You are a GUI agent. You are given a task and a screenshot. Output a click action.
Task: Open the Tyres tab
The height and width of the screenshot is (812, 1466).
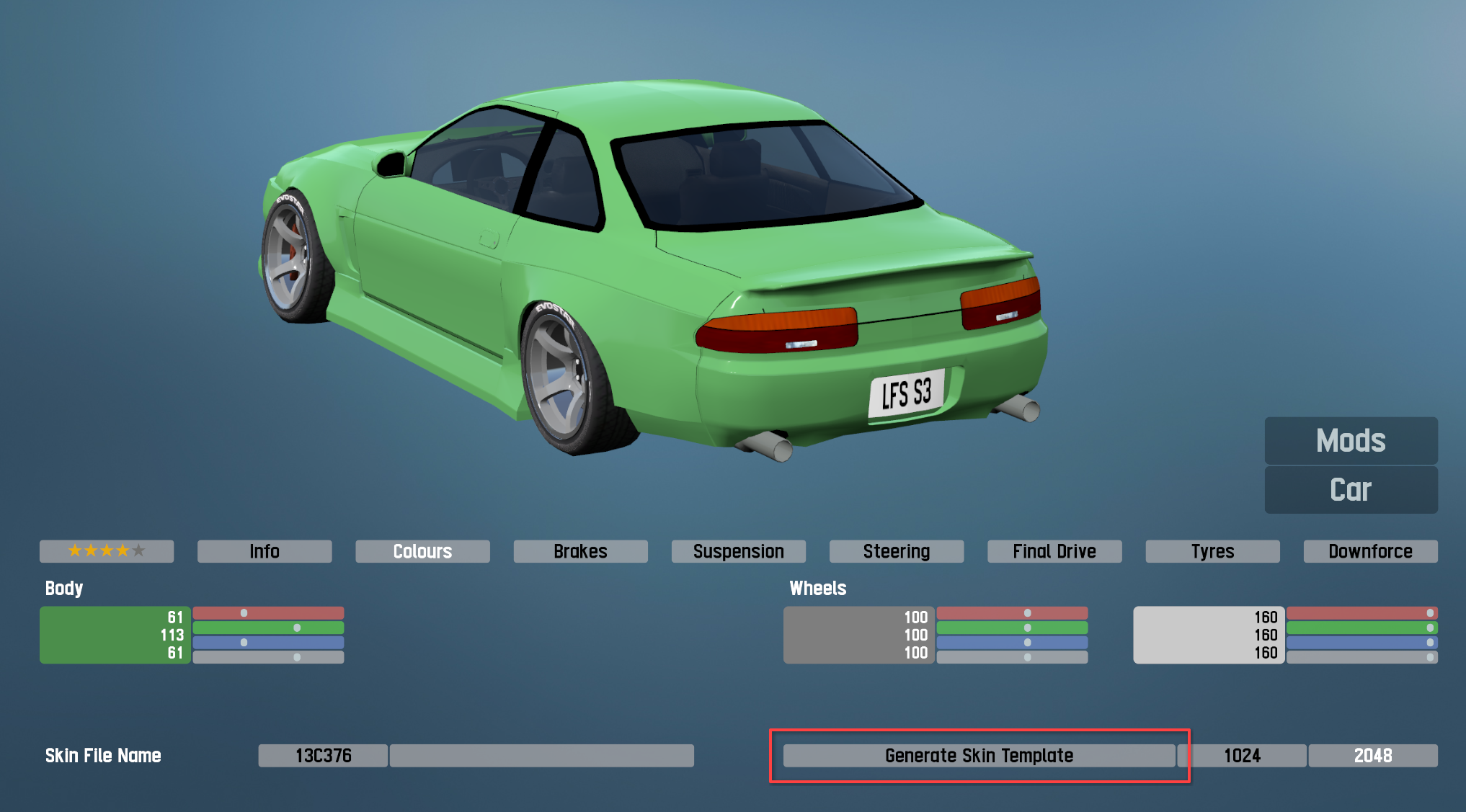[1212, 551]
